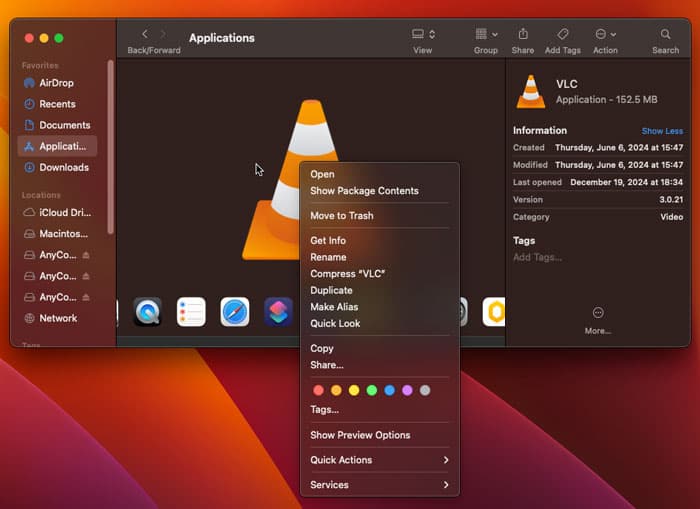The height and width of the screenshot is (509, 700).
Task: Expand the Services submenu arrow
Action: 446,485
